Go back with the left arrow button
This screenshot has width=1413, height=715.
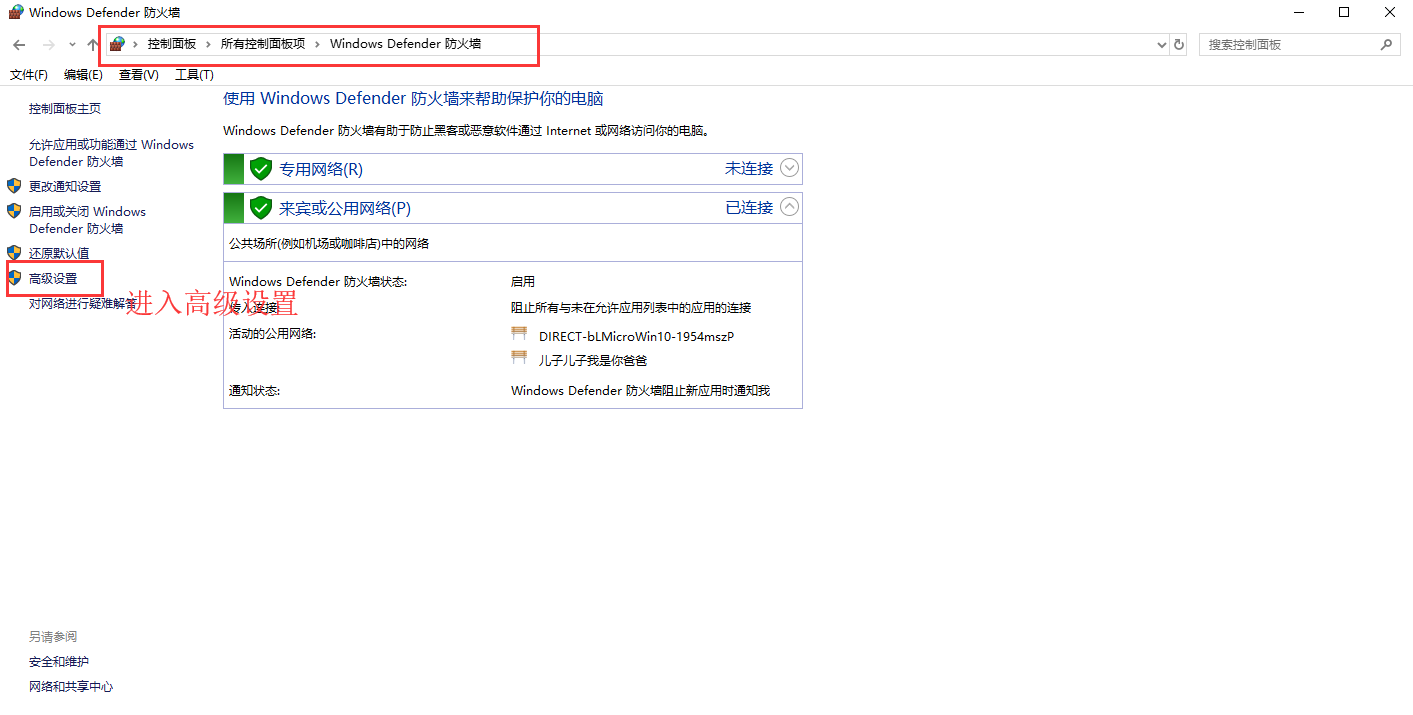pos(19,45)
